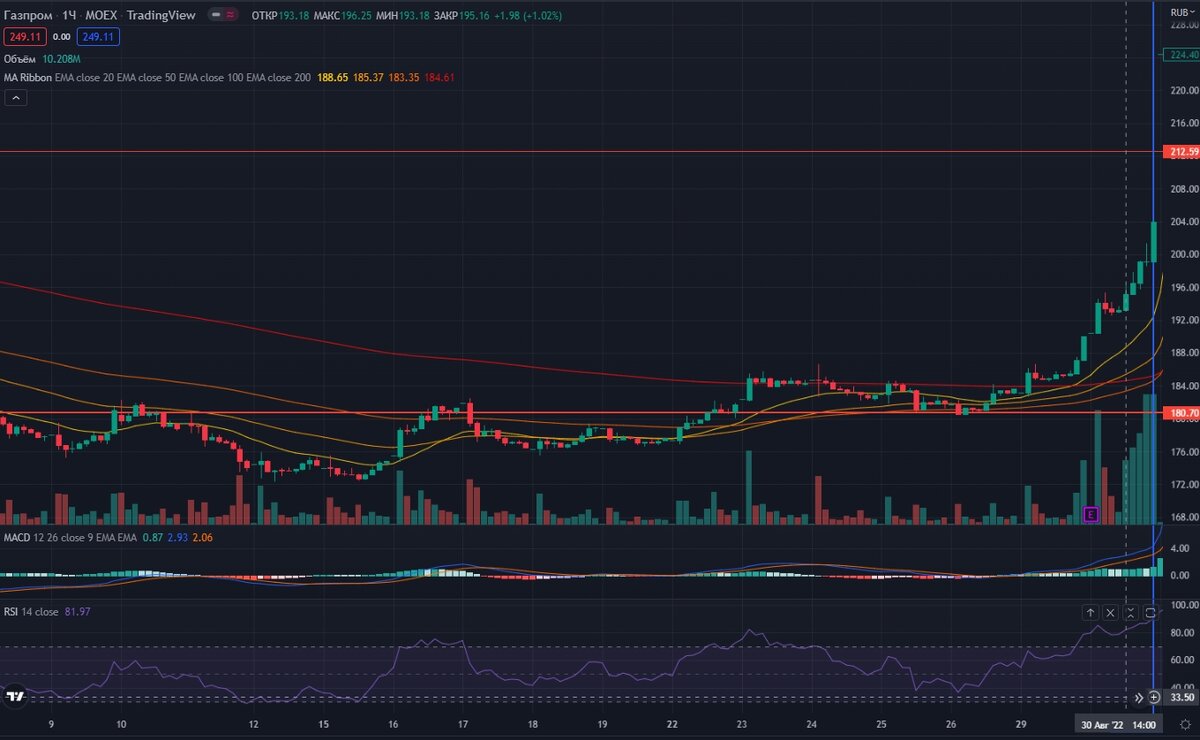
Task: Click EMA value 183.35 in legend
Action: [x=404, y=77]
